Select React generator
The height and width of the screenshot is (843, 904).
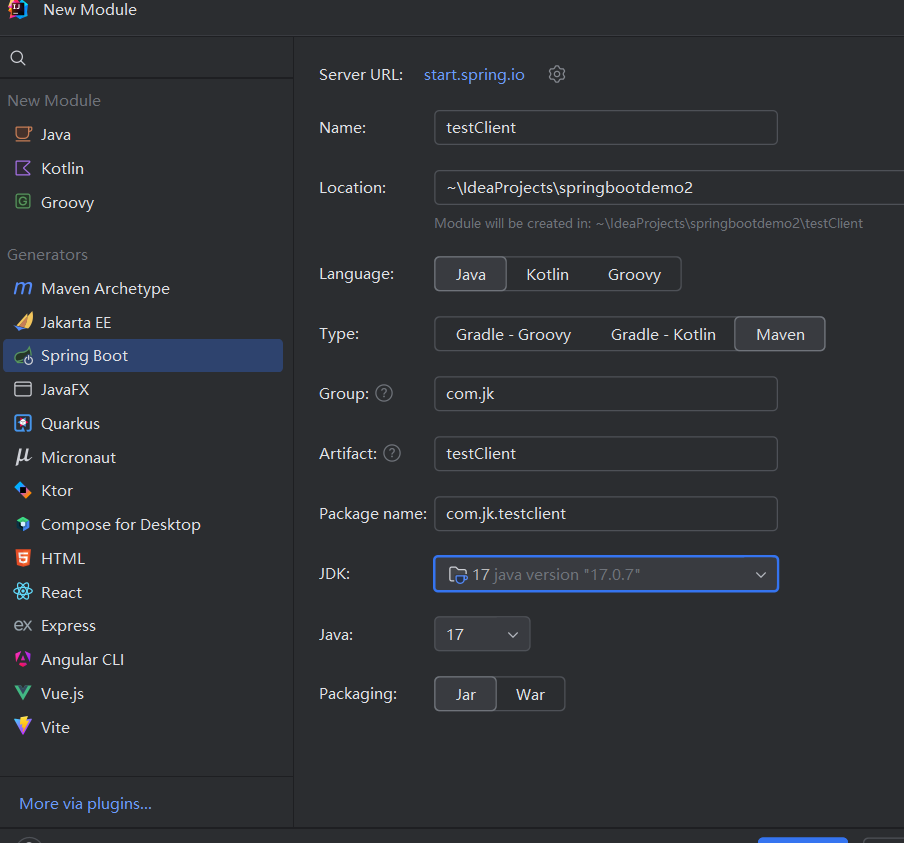point(143,592)
